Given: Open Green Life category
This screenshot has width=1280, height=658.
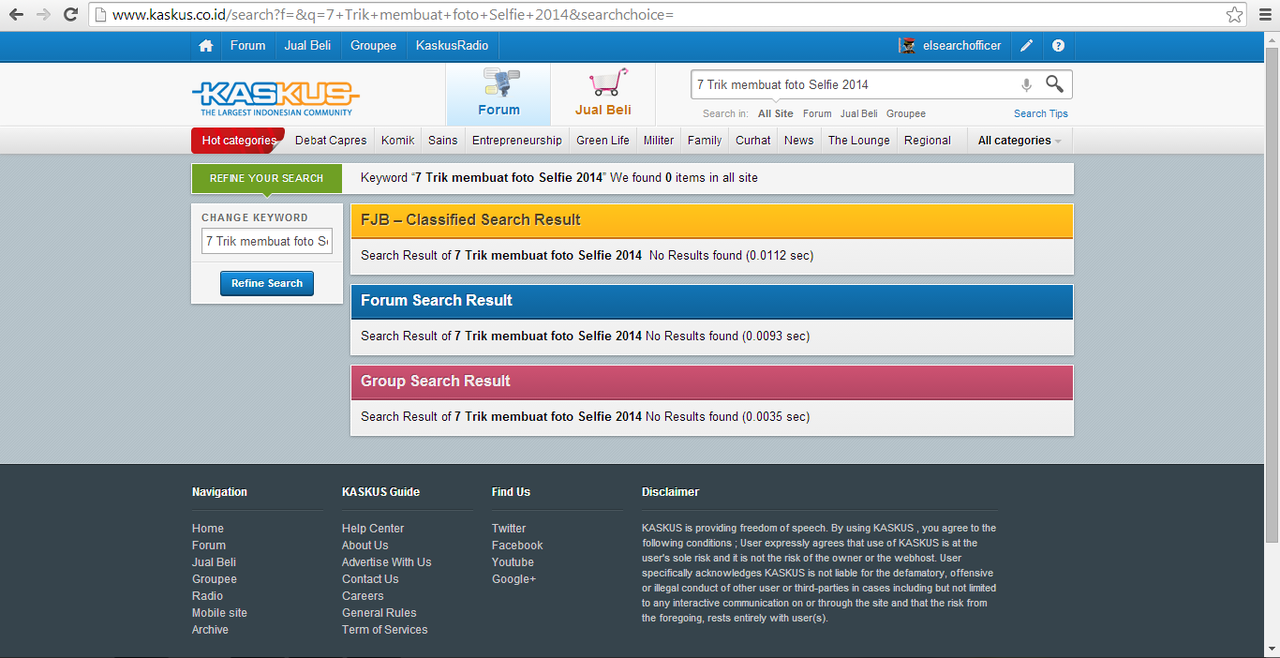Looking at the screenshot, I should pyautogui.click(x=603, y=141).
